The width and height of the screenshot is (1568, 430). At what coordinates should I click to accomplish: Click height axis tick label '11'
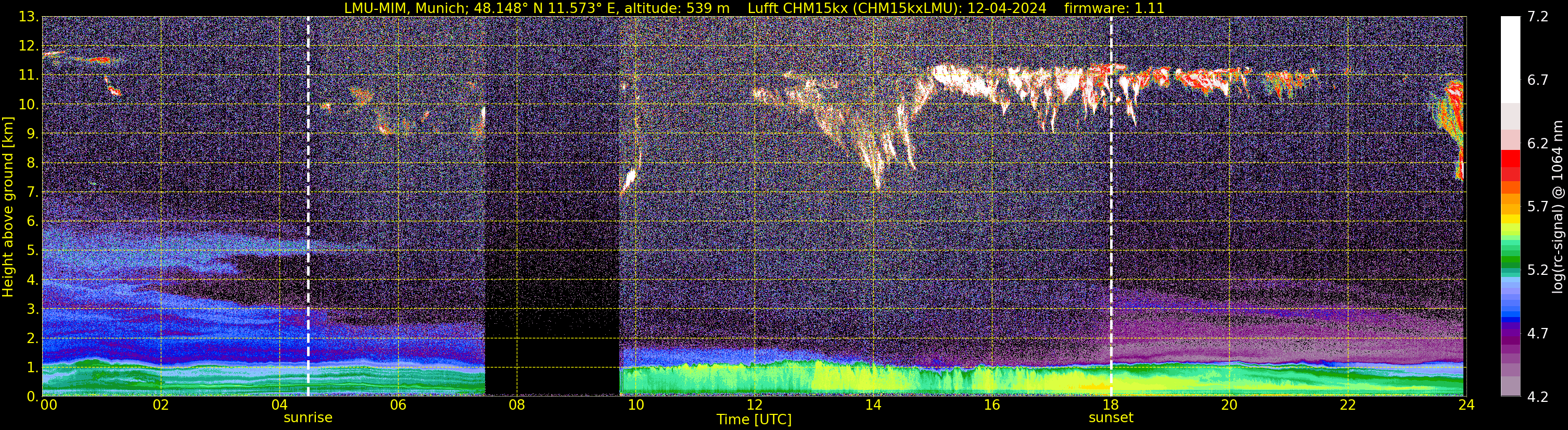(x=28, y=75)
